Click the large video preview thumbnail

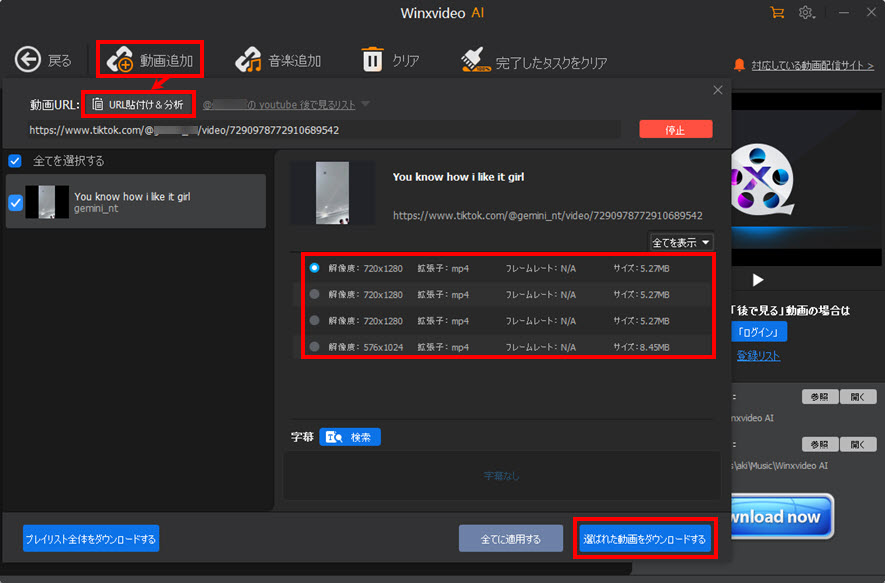[x=332, y=193]
